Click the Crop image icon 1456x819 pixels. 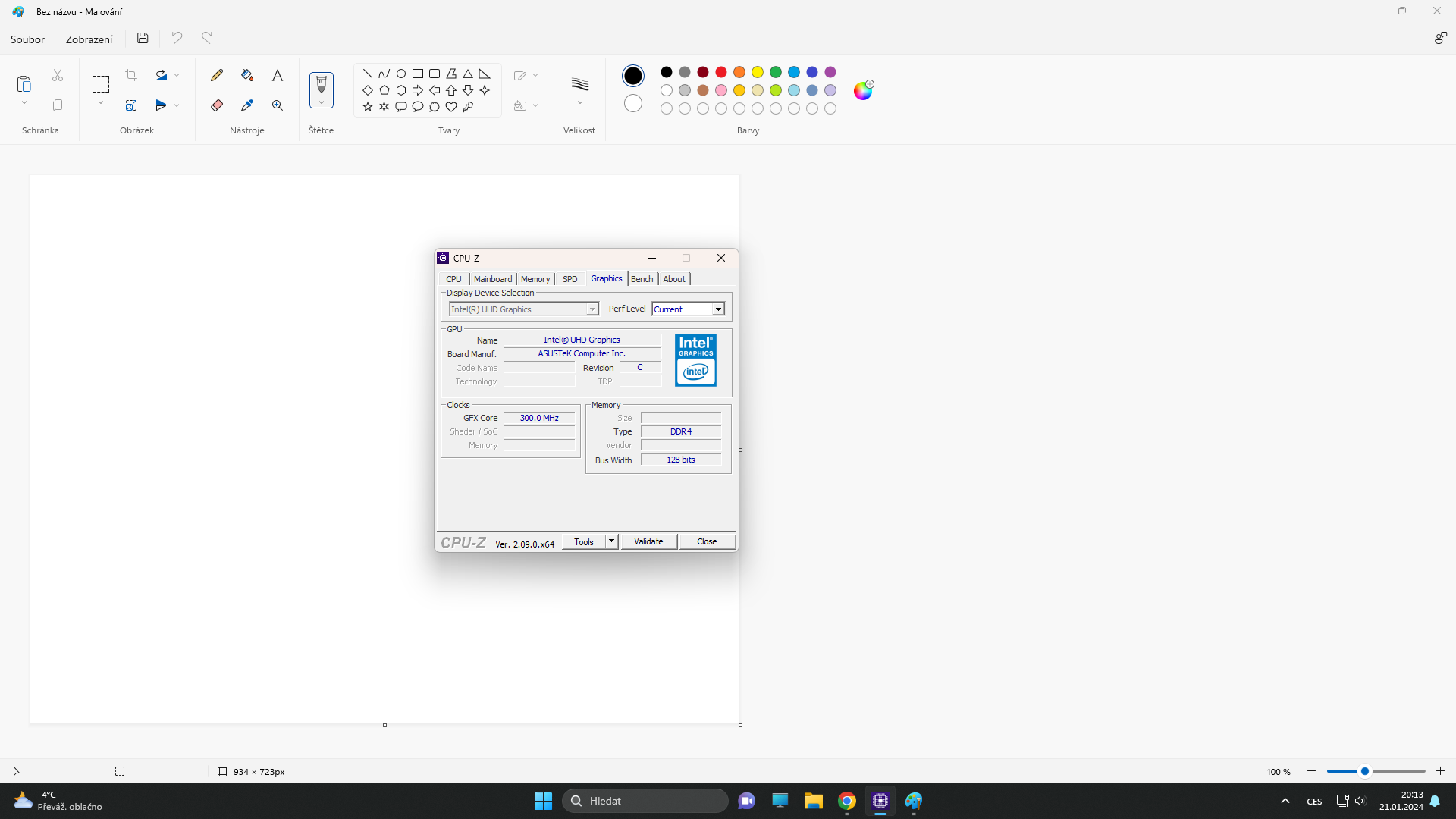point(131,75)
